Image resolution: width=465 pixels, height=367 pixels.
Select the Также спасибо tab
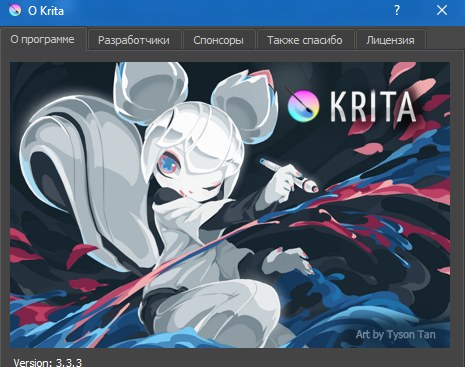tap(305, 40)
